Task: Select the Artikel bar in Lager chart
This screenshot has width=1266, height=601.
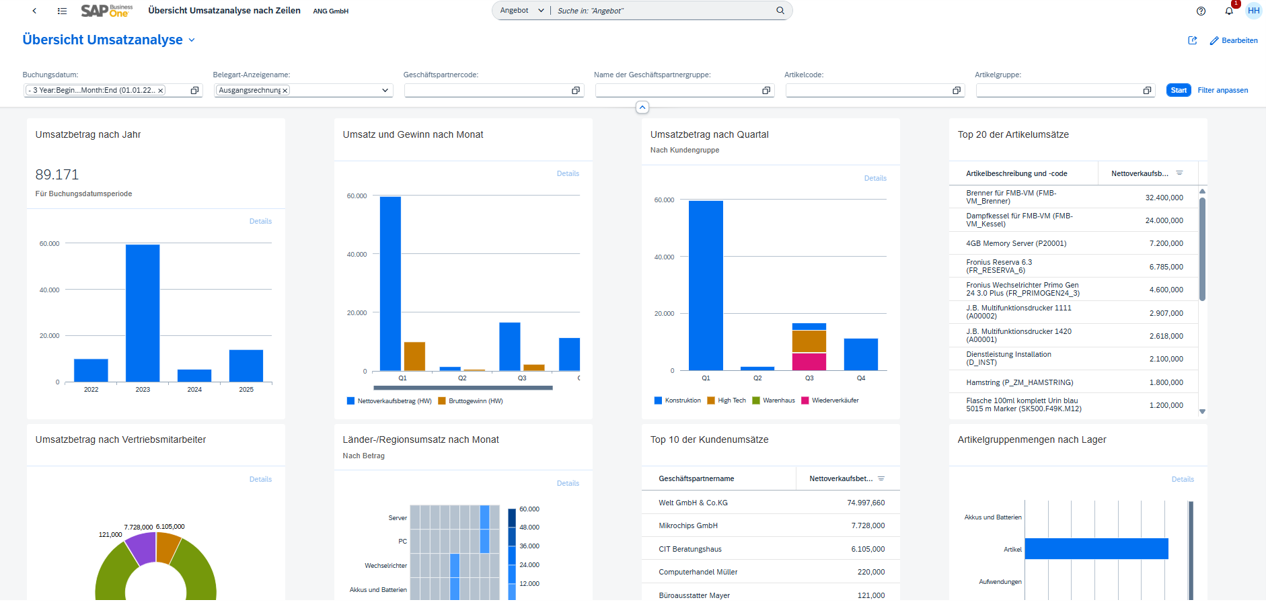Action: (x=1096, y=549)
